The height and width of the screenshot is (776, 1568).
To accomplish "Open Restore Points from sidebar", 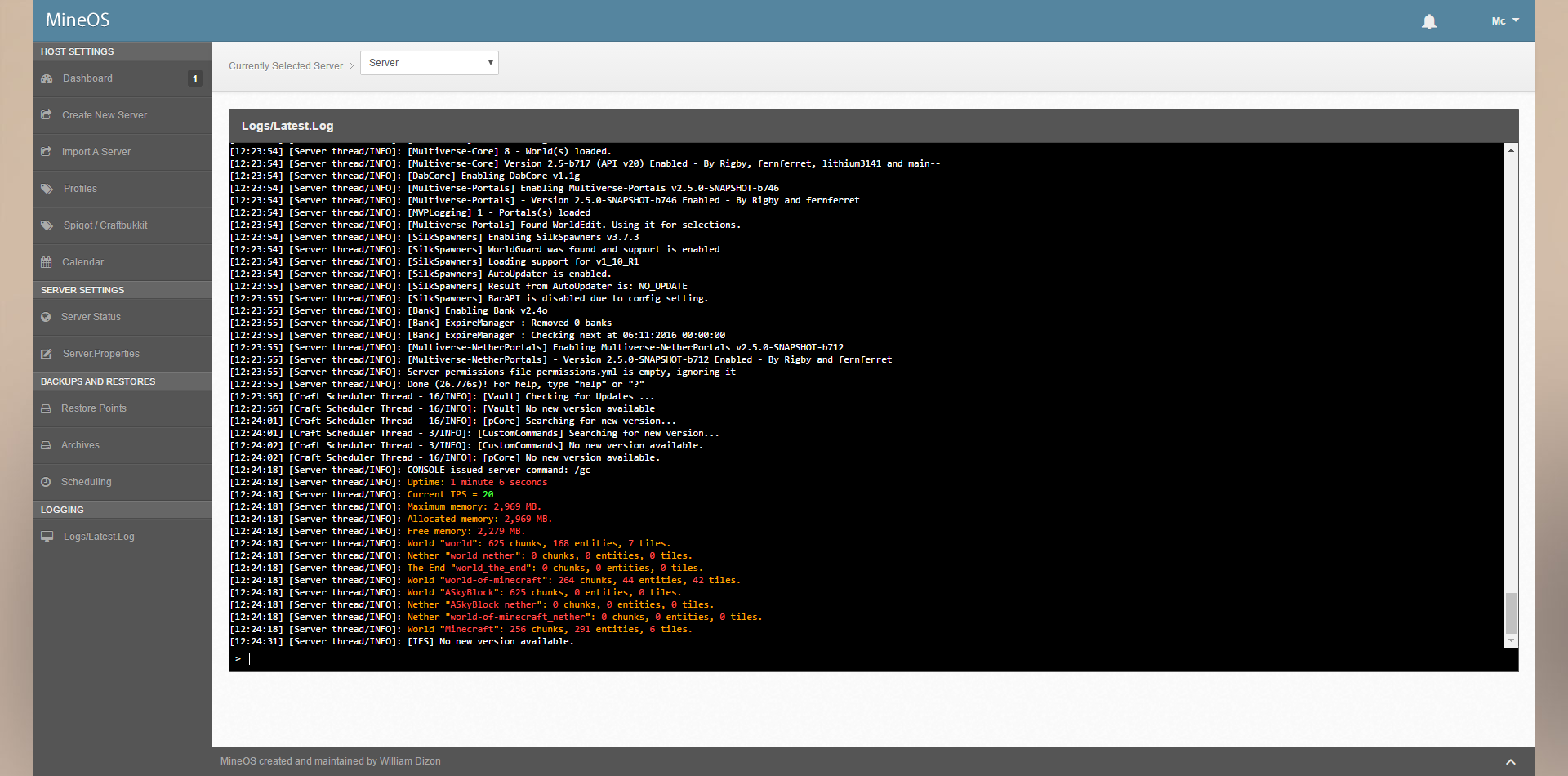I will pyautogui.click(x=93, y=408).
